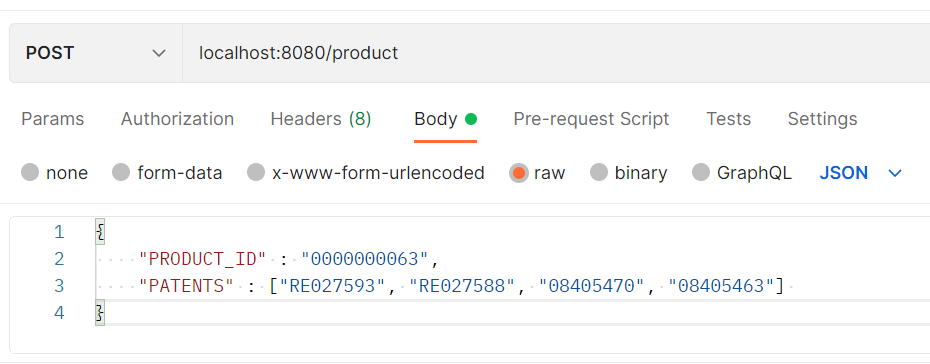Viewport: 930px width, 364px height.
Task: Open the JSON format dropdown
Action: tap(861, 173)
